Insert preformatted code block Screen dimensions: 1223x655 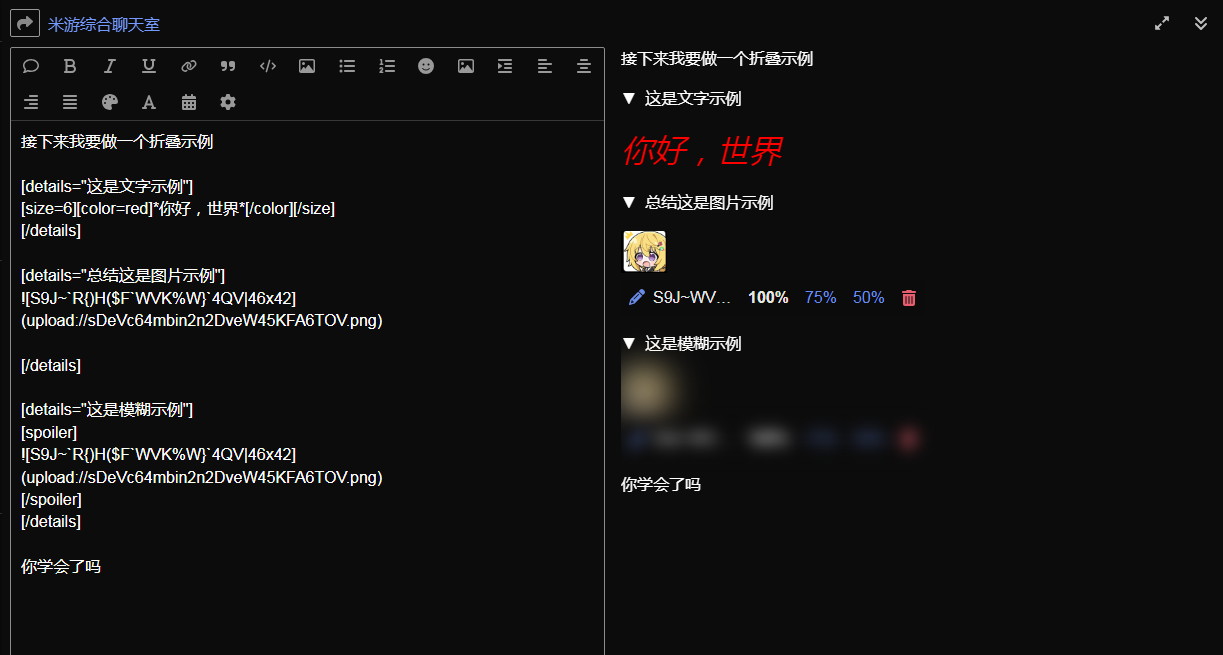tap(268, 66)
